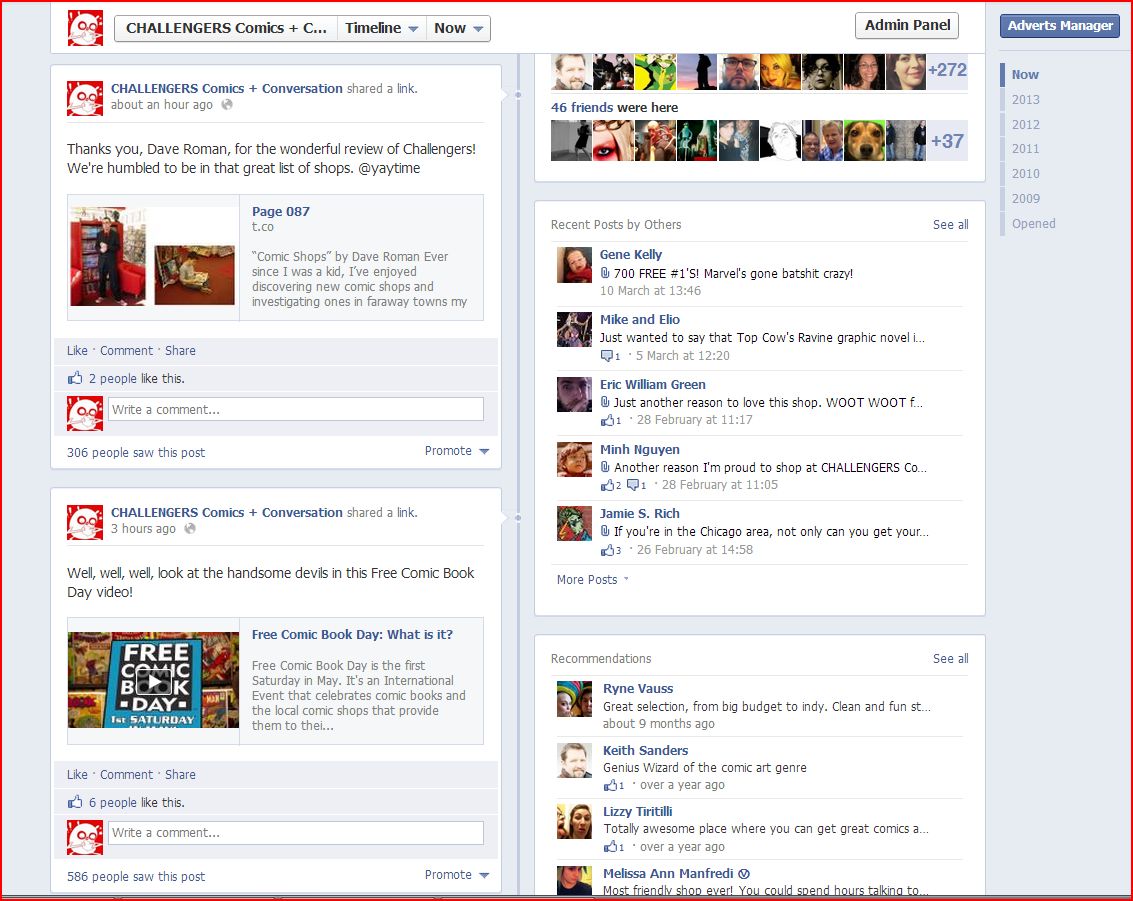This screenshot has height=901, width=1133.
Task: Click the verified badge beside Melissa Ann Manfredi
Action: point(744,874)
